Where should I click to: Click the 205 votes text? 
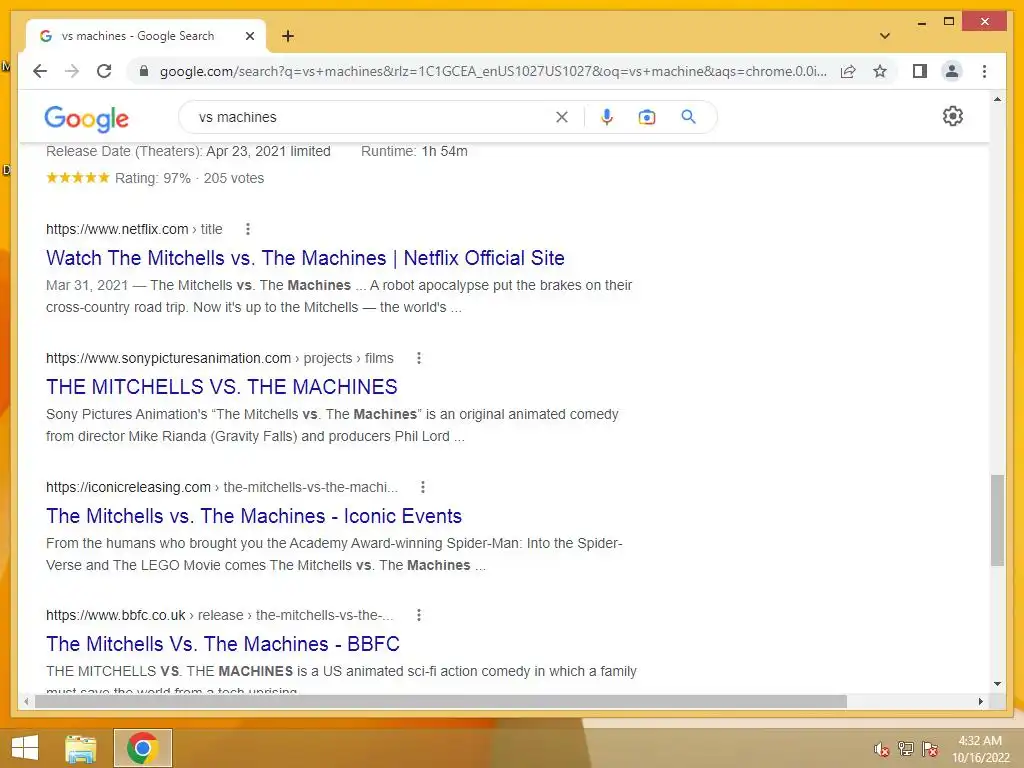point(234,178)
